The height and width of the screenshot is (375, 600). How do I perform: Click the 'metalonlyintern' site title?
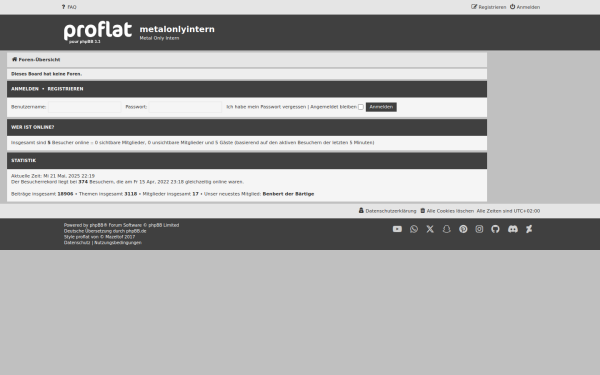tap(177, 29)
